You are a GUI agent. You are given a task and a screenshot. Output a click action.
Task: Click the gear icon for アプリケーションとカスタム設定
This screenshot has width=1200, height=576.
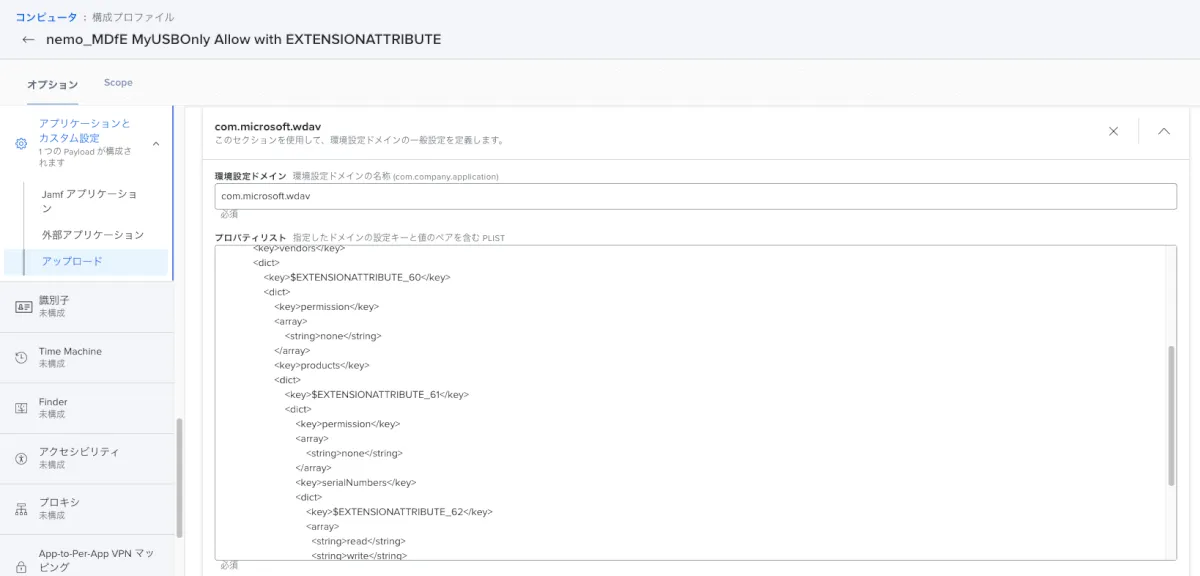(20, 144)
